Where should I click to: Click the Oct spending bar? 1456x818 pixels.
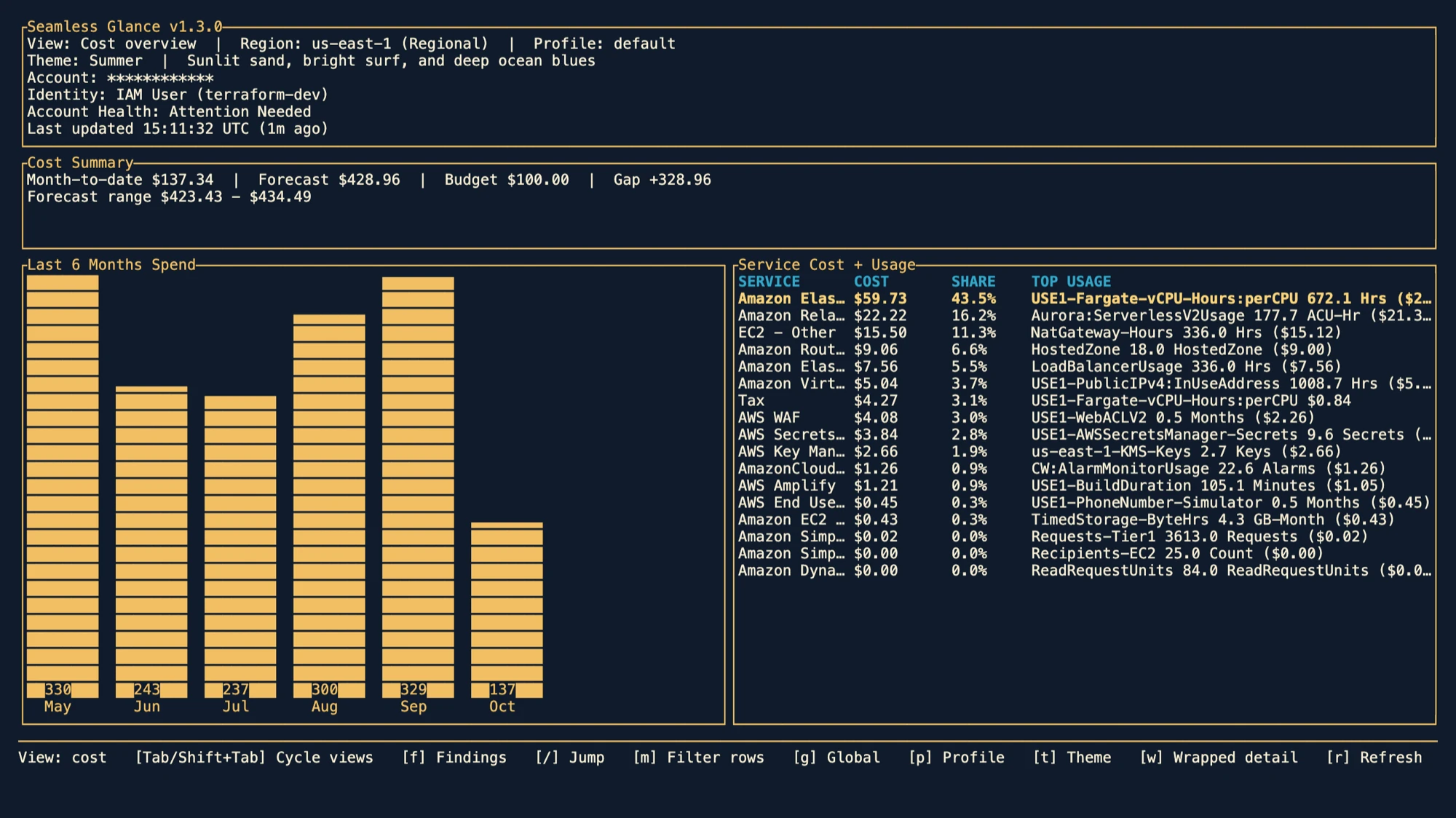tap(507, 610)
